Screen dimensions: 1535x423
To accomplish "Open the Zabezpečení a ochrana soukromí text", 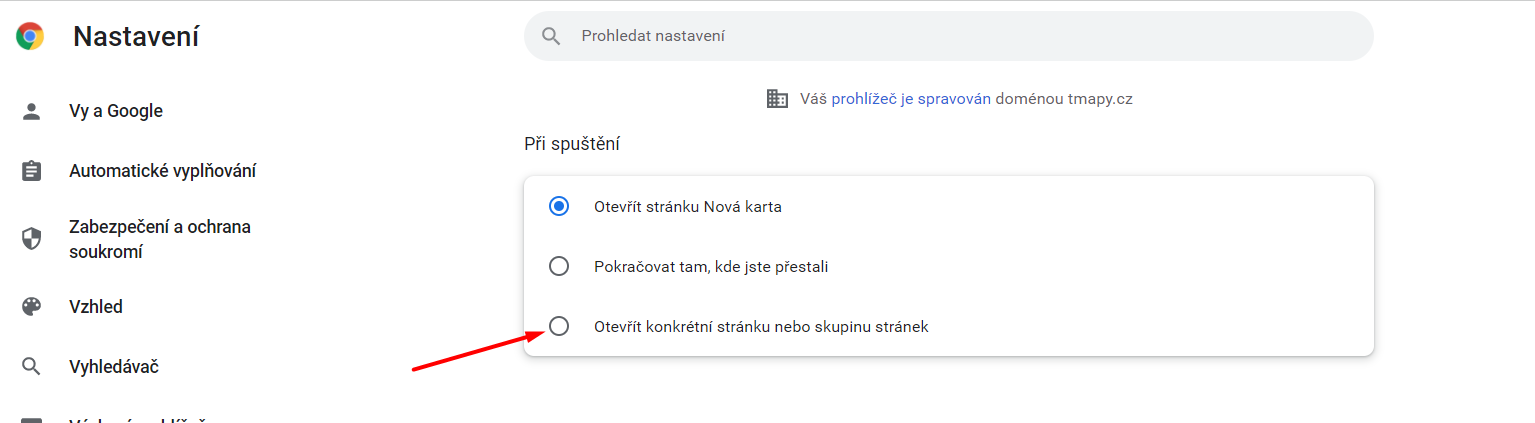I will (x=160, y=239).
